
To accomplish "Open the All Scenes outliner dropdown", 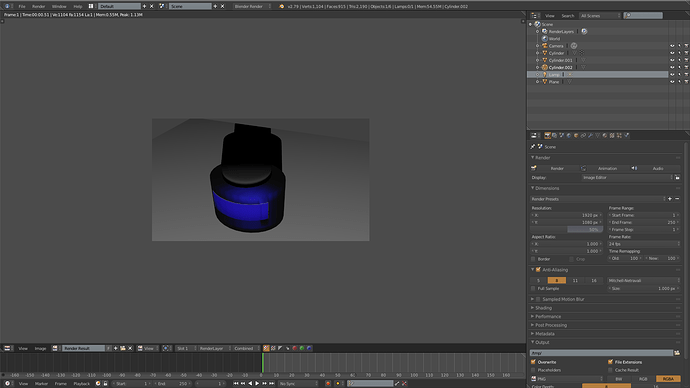I will (600, 15).
